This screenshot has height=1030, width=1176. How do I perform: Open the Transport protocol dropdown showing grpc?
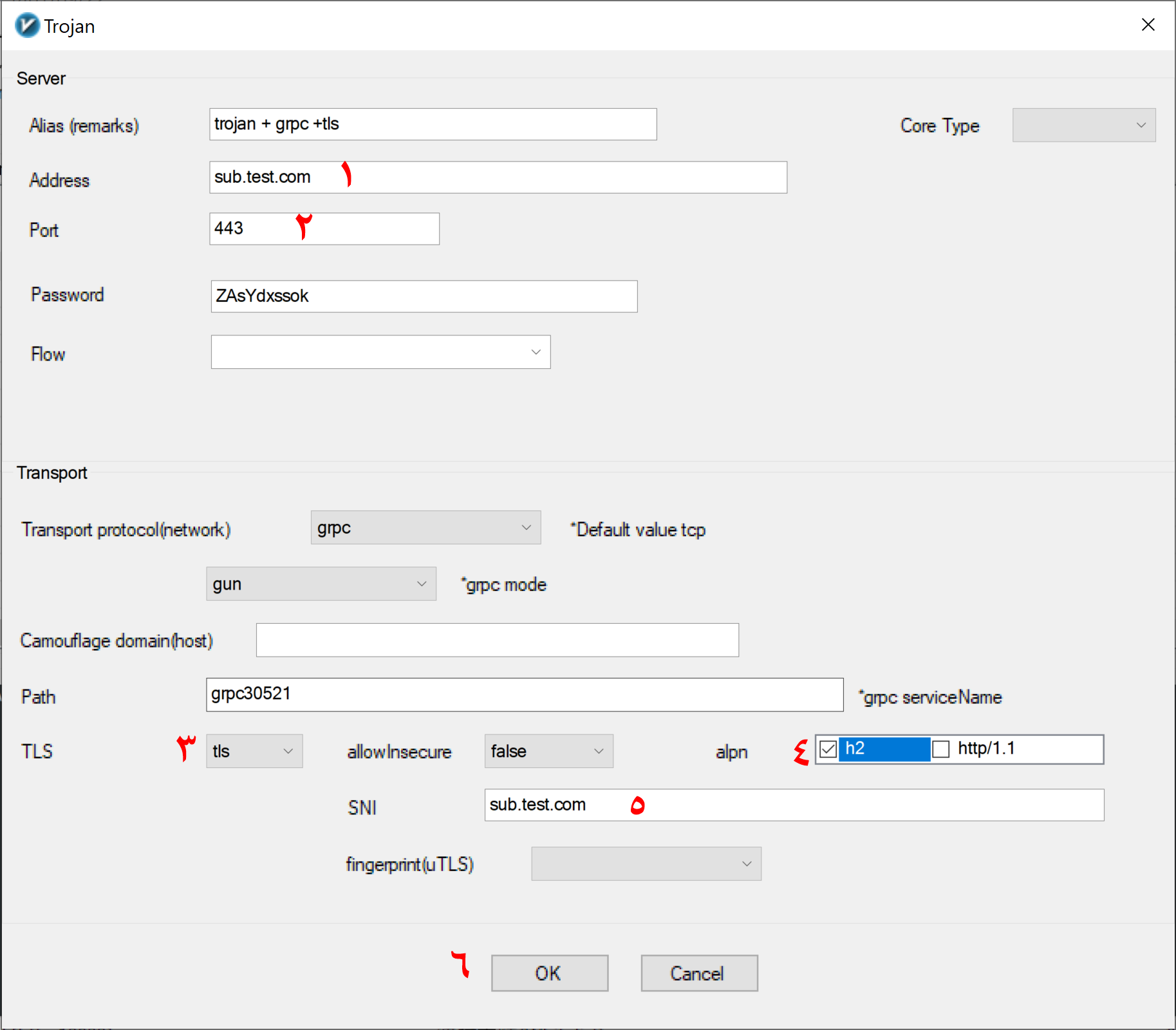point(425,527)
